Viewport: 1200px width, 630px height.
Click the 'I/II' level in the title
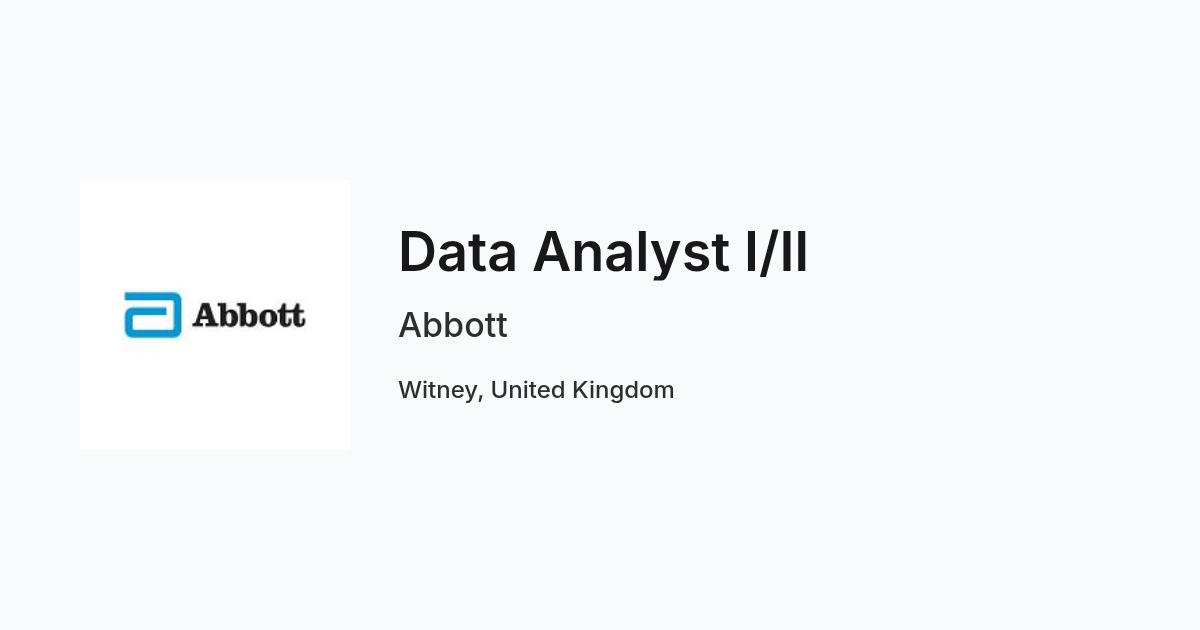coord(777,251)
